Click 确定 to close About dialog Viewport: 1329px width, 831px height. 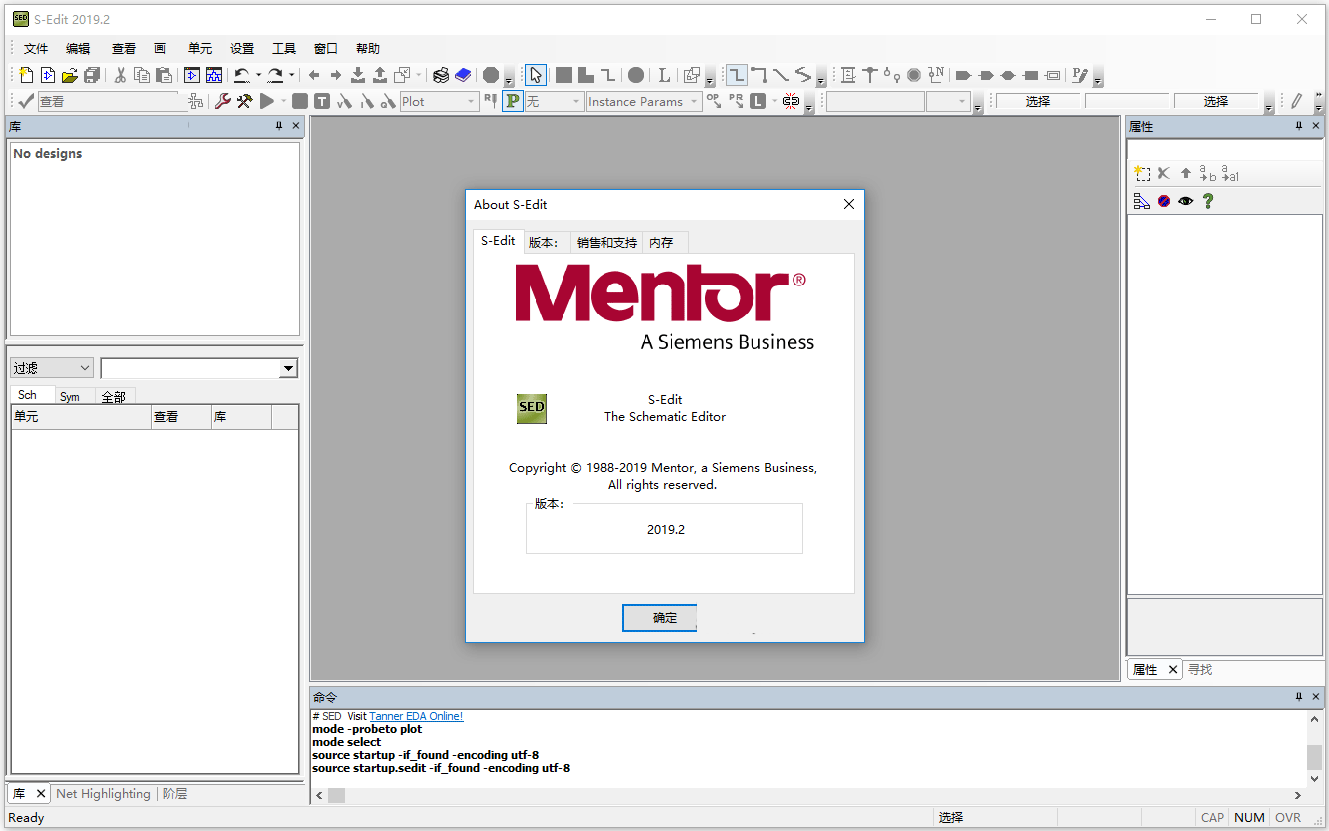(660, 618)
